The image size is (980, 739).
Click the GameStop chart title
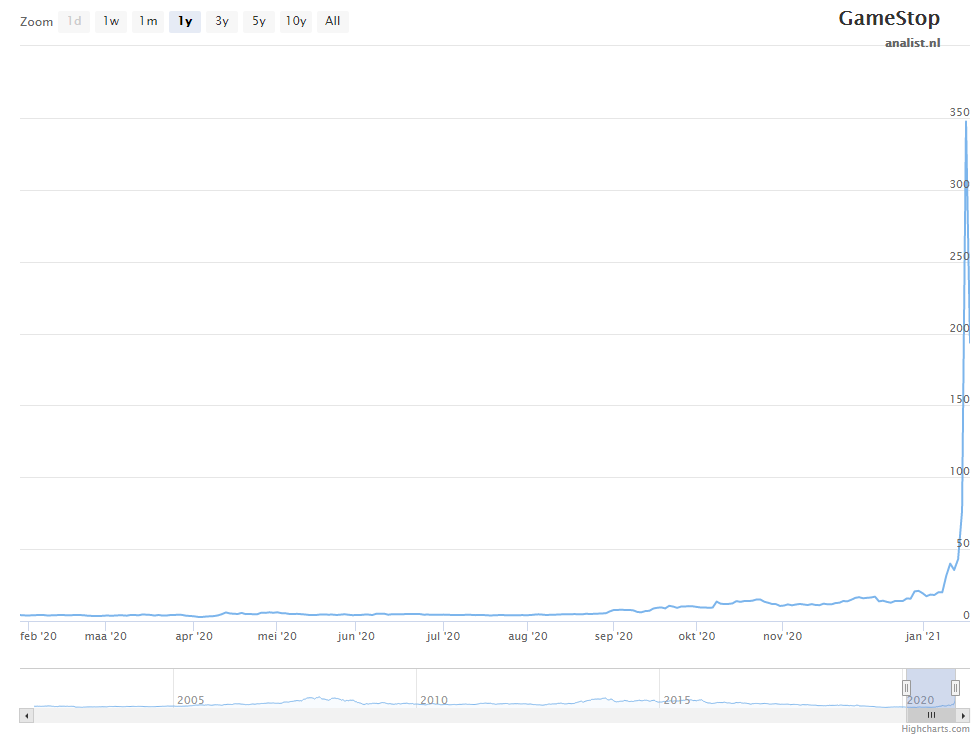[889, 19]
